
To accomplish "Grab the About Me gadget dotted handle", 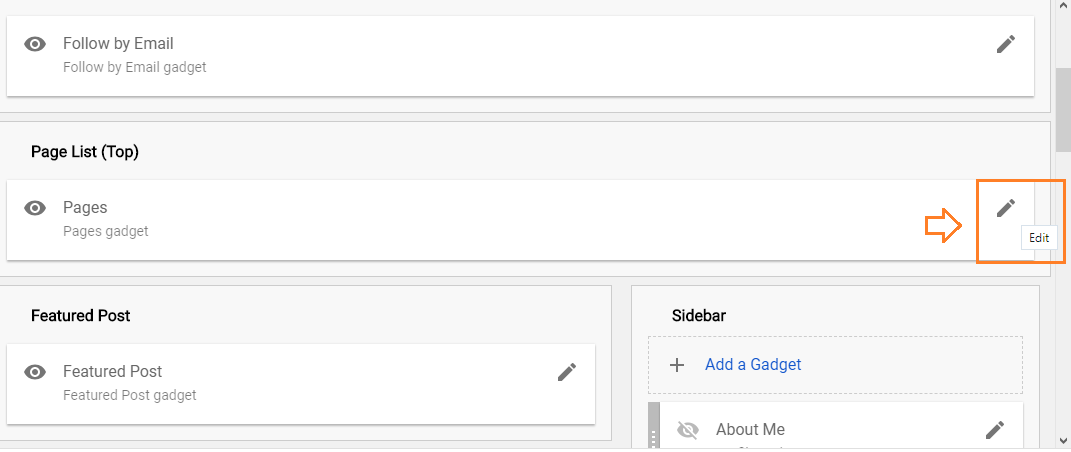I will [x=654, y=436].
